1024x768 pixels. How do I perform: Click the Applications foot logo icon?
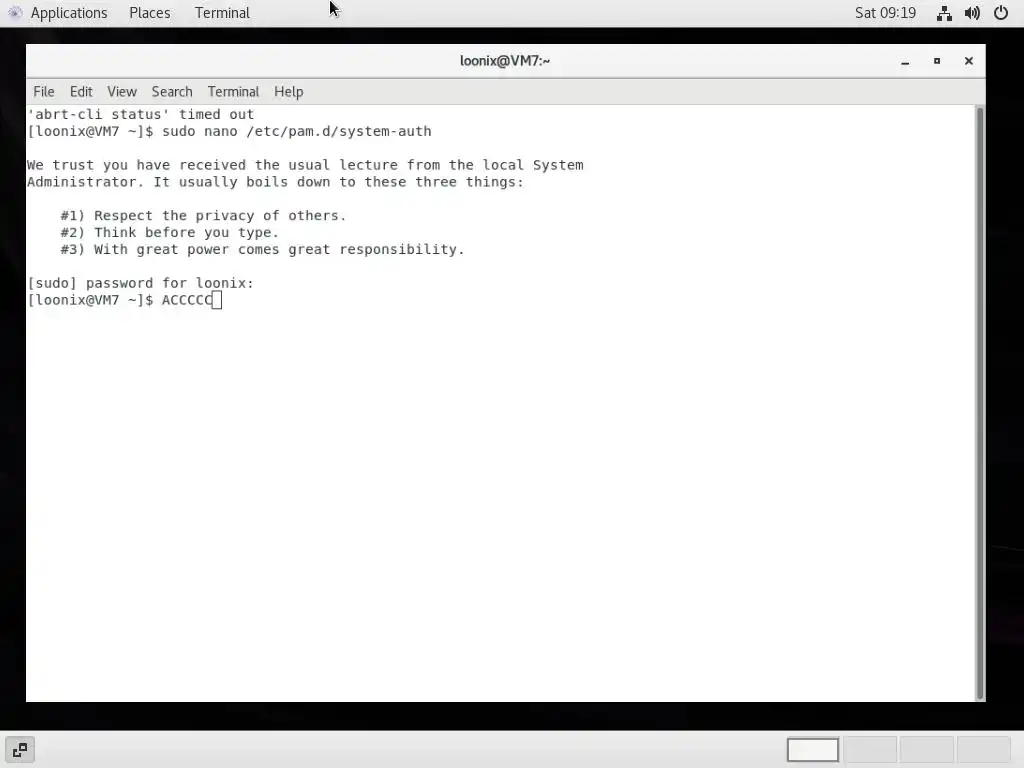(x=15, y=13)
